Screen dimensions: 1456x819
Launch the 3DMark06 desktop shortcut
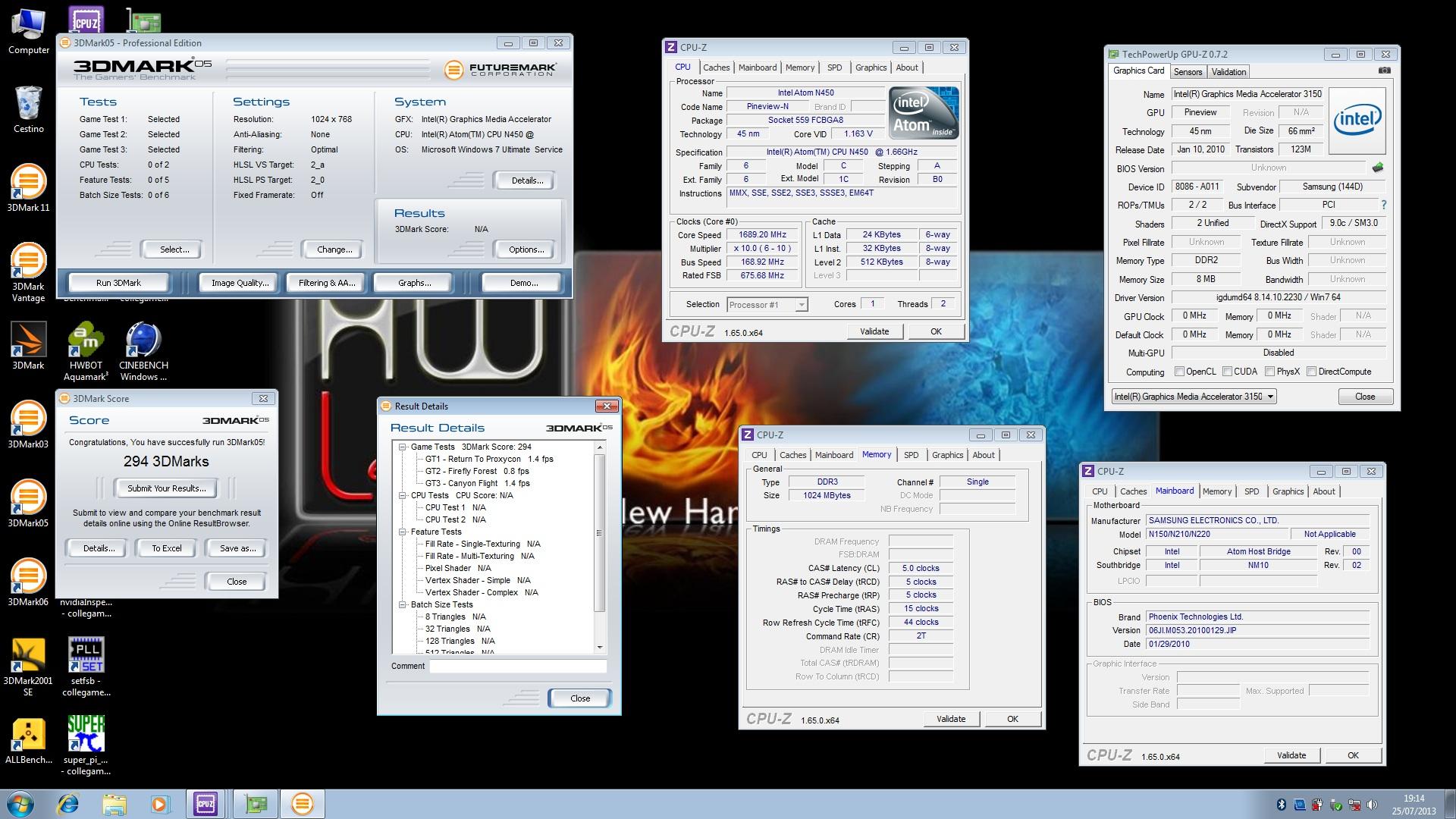tap(28, 582)
